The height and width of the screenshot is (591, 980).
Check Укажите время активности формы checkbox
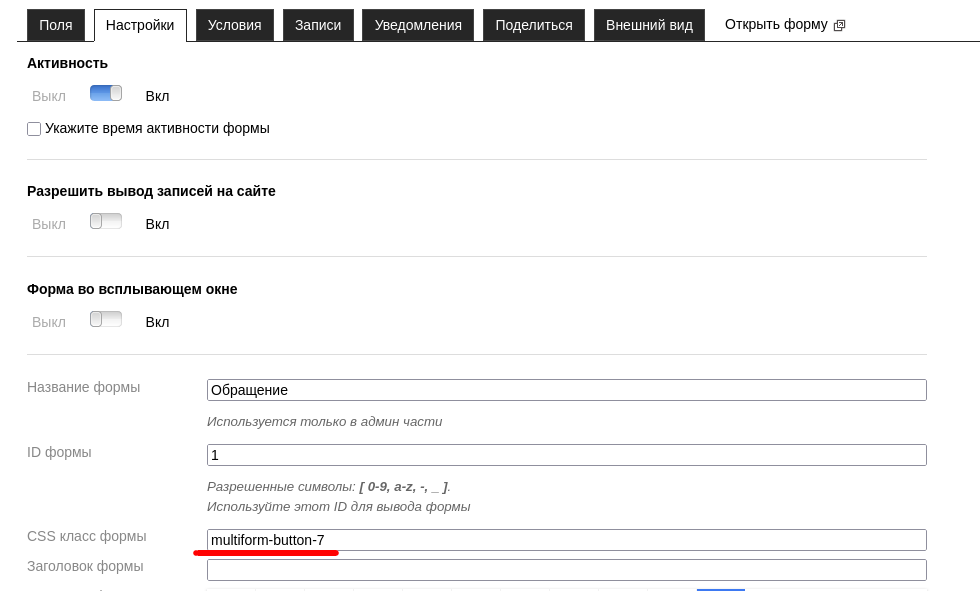34,129
